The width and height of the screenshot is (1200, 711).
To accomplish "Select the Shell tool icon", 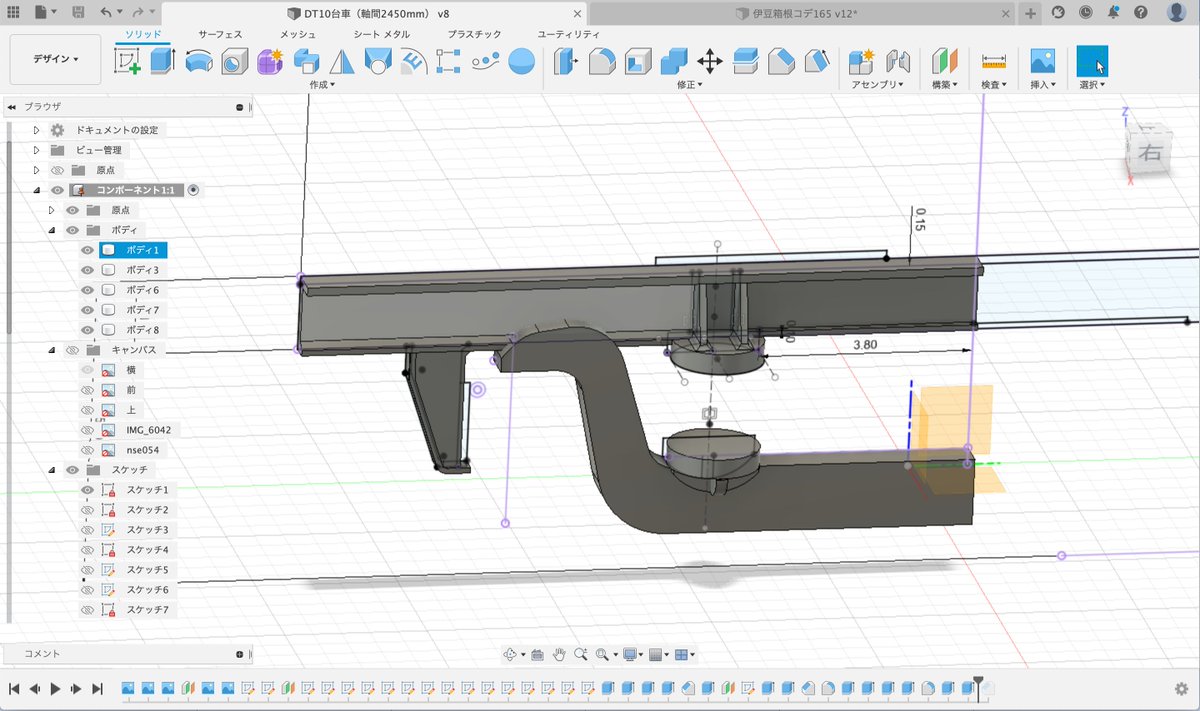I will click(x=637, y=61).
